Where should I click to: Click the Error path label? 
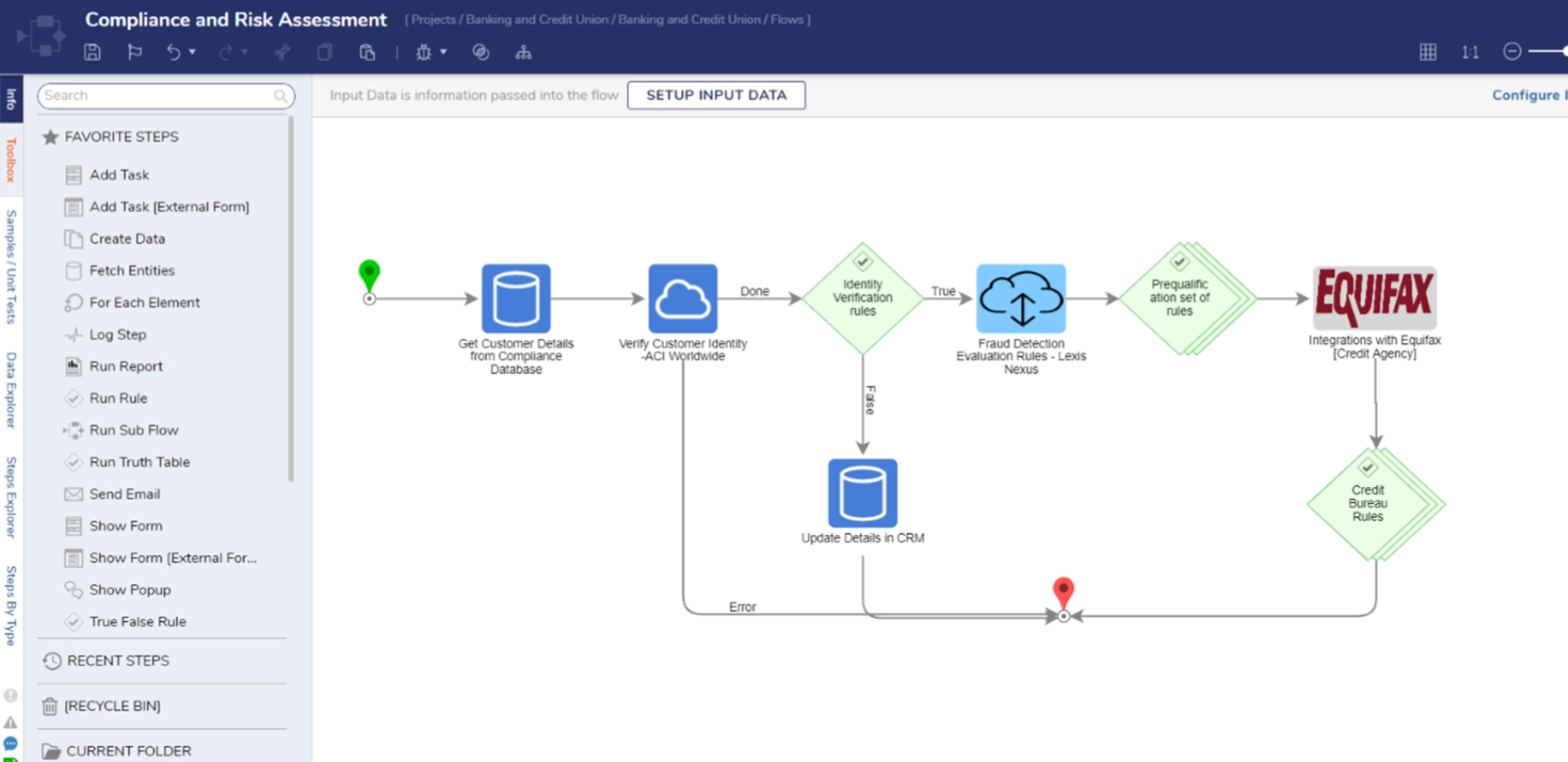click(x=742, y=606)
